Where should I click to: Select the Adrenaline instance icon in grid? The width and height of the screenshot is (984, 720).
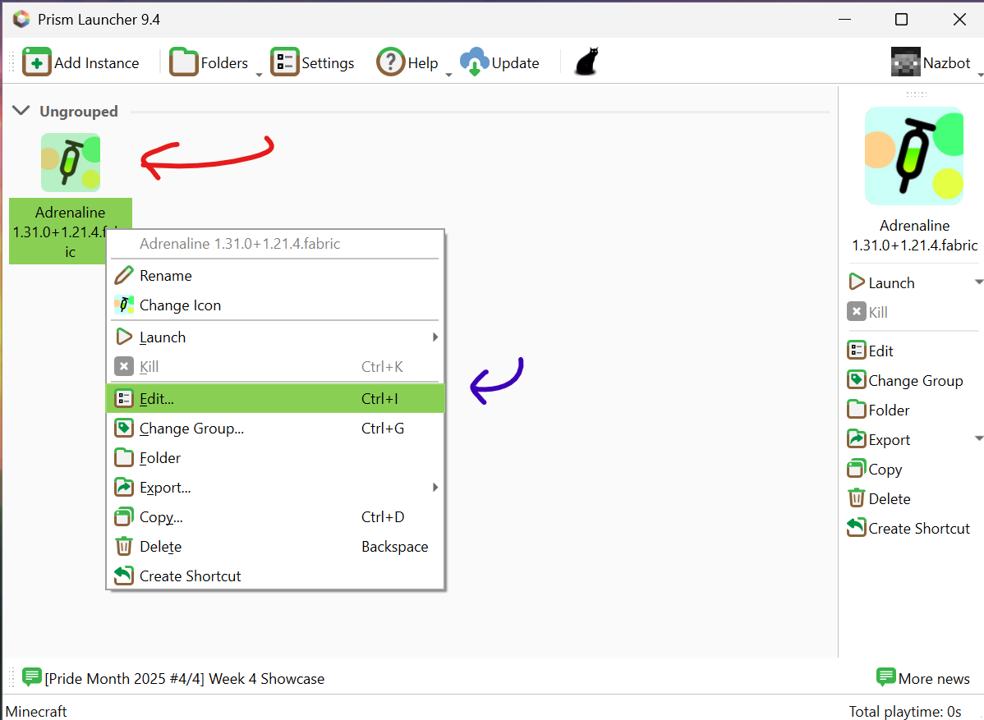70,162
